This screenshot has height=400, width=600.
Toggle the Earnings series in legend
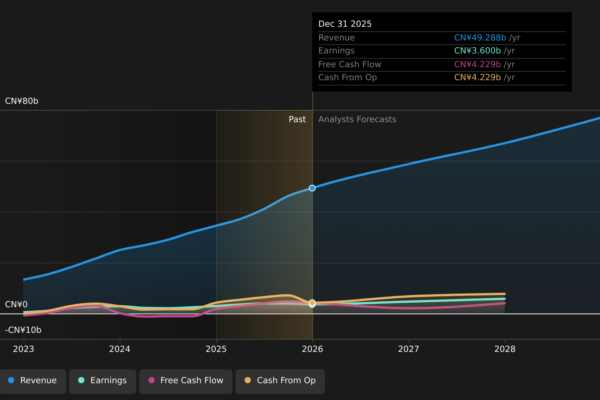pos(102,380)
